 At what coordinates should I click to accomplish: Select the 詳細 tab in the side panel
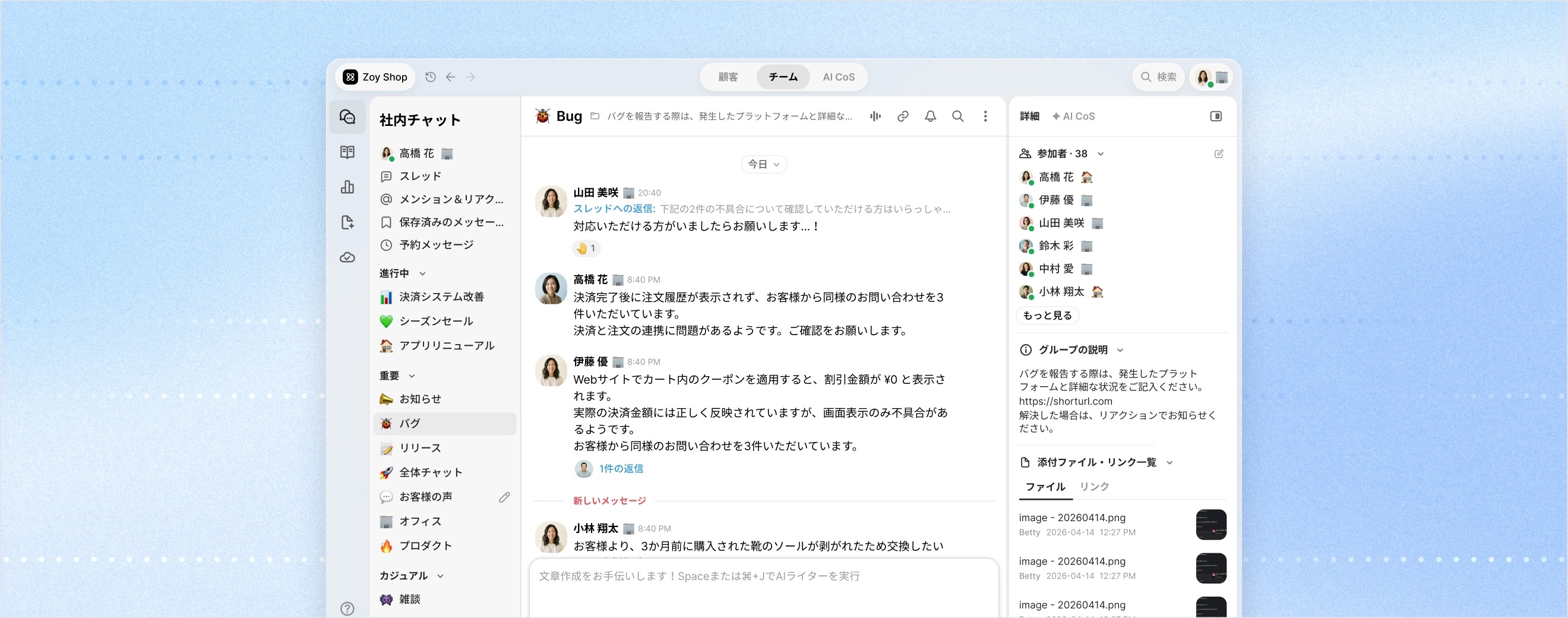point(1030,116)
